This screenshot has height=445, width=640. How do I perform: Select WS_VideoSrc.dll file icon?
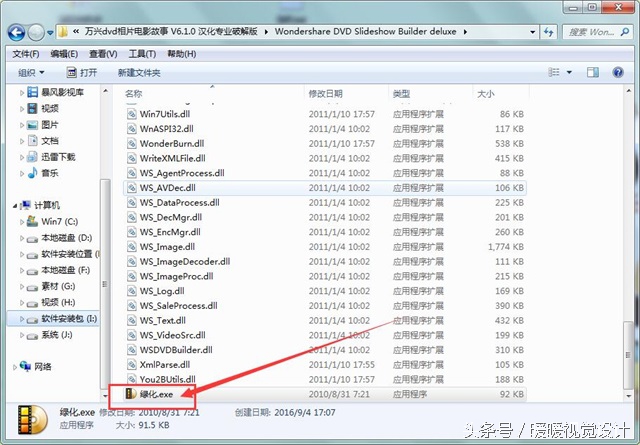pos(131,335)
